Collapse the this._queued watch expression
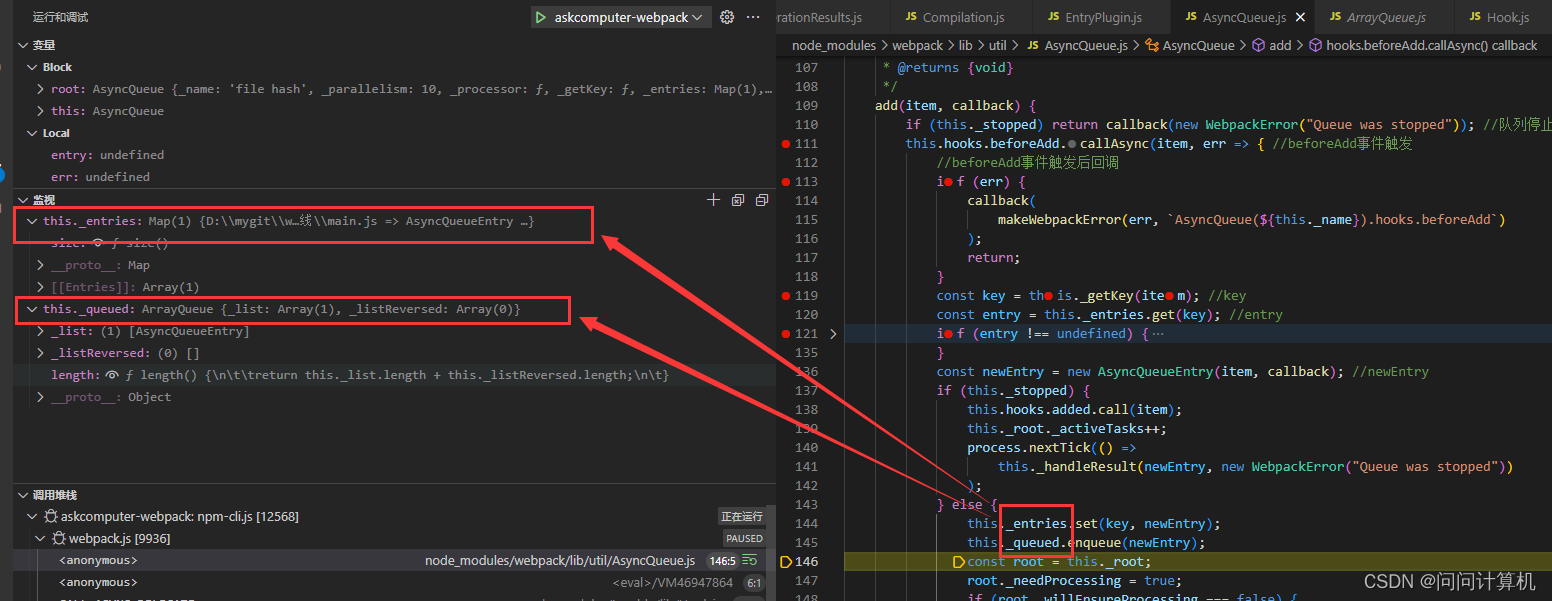Viewport: 1552px width, 601px height. pos(33,309)
